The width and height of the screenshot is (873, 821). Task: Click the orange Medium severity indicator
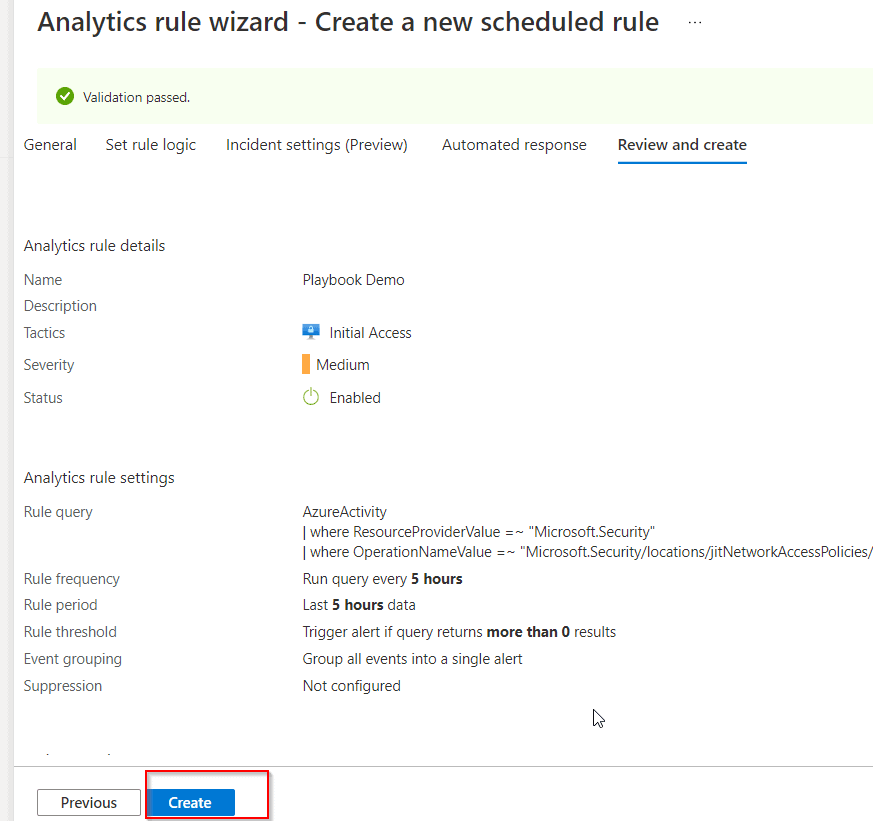point(306,365)
